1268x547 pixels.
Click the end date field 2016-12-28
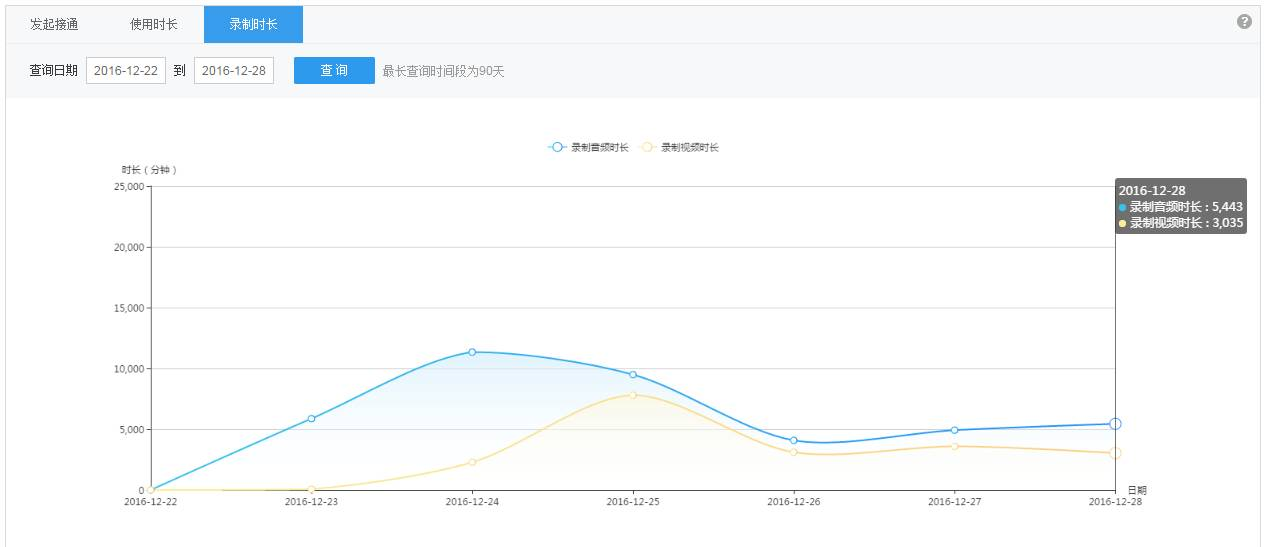click(x=234, y=71)
